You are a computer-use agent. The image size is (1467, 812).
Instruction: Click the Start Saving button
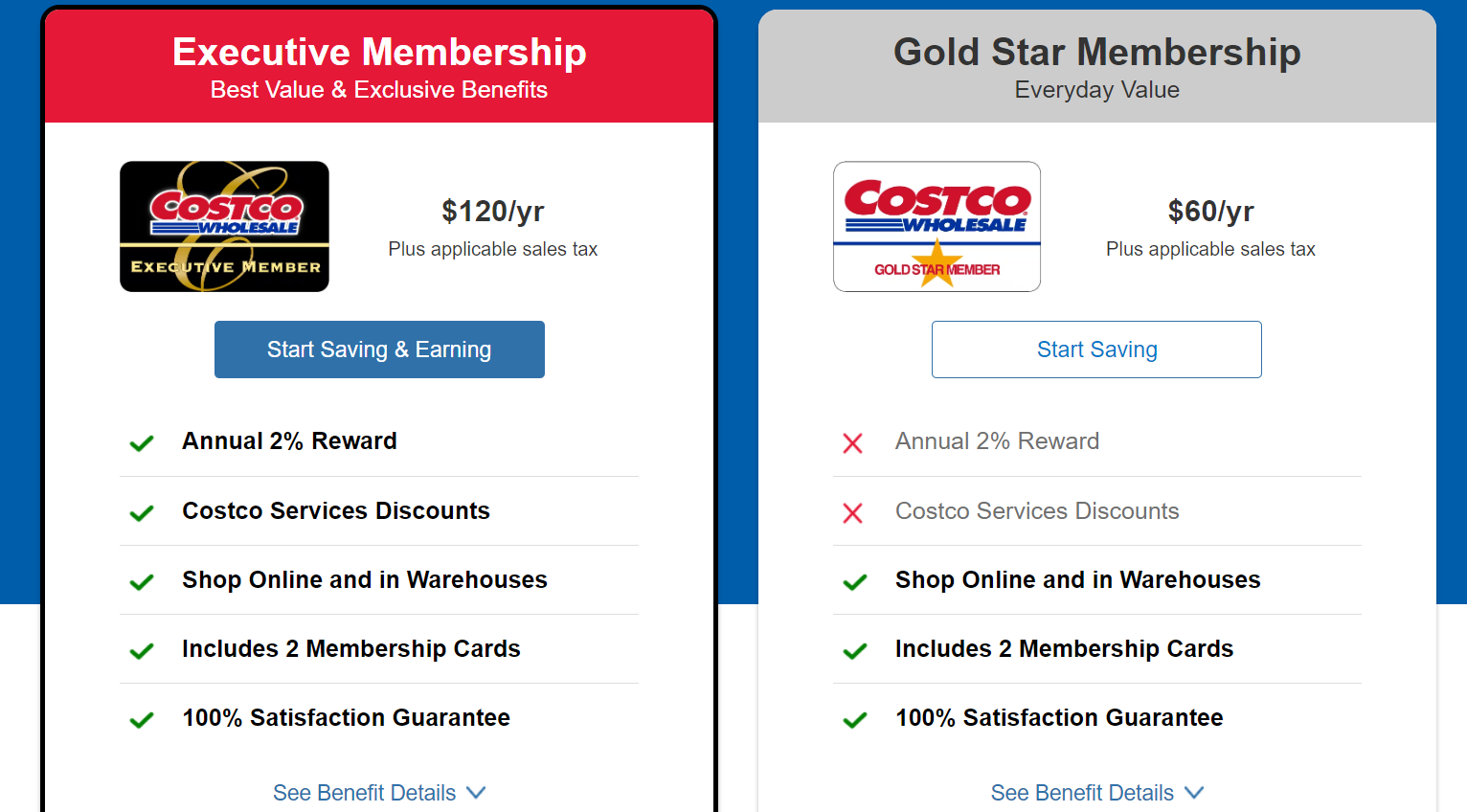[x=1096, y=350]
